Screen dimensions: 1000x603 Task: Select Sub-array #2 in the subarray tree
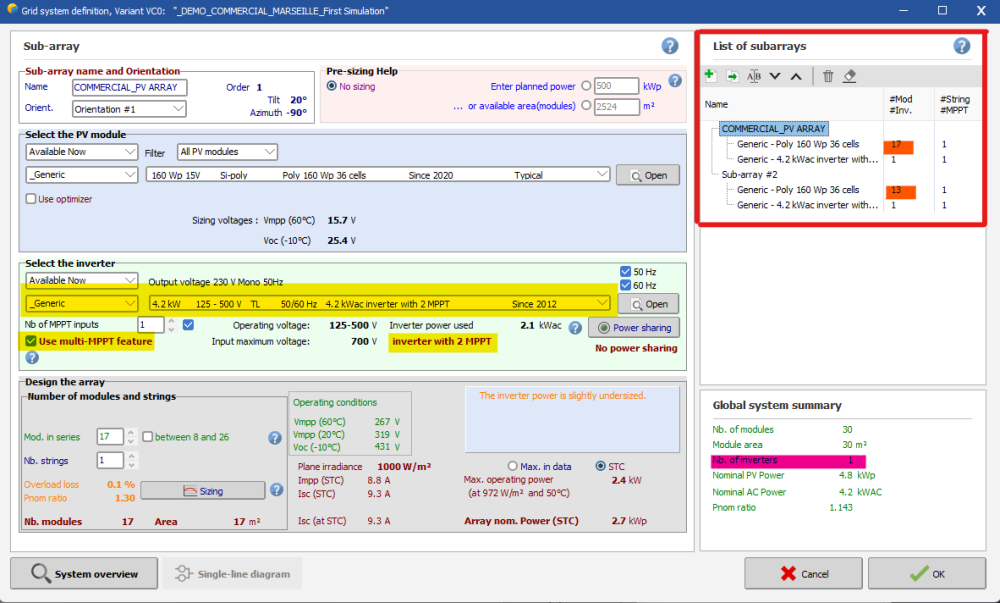coord(749,174)
